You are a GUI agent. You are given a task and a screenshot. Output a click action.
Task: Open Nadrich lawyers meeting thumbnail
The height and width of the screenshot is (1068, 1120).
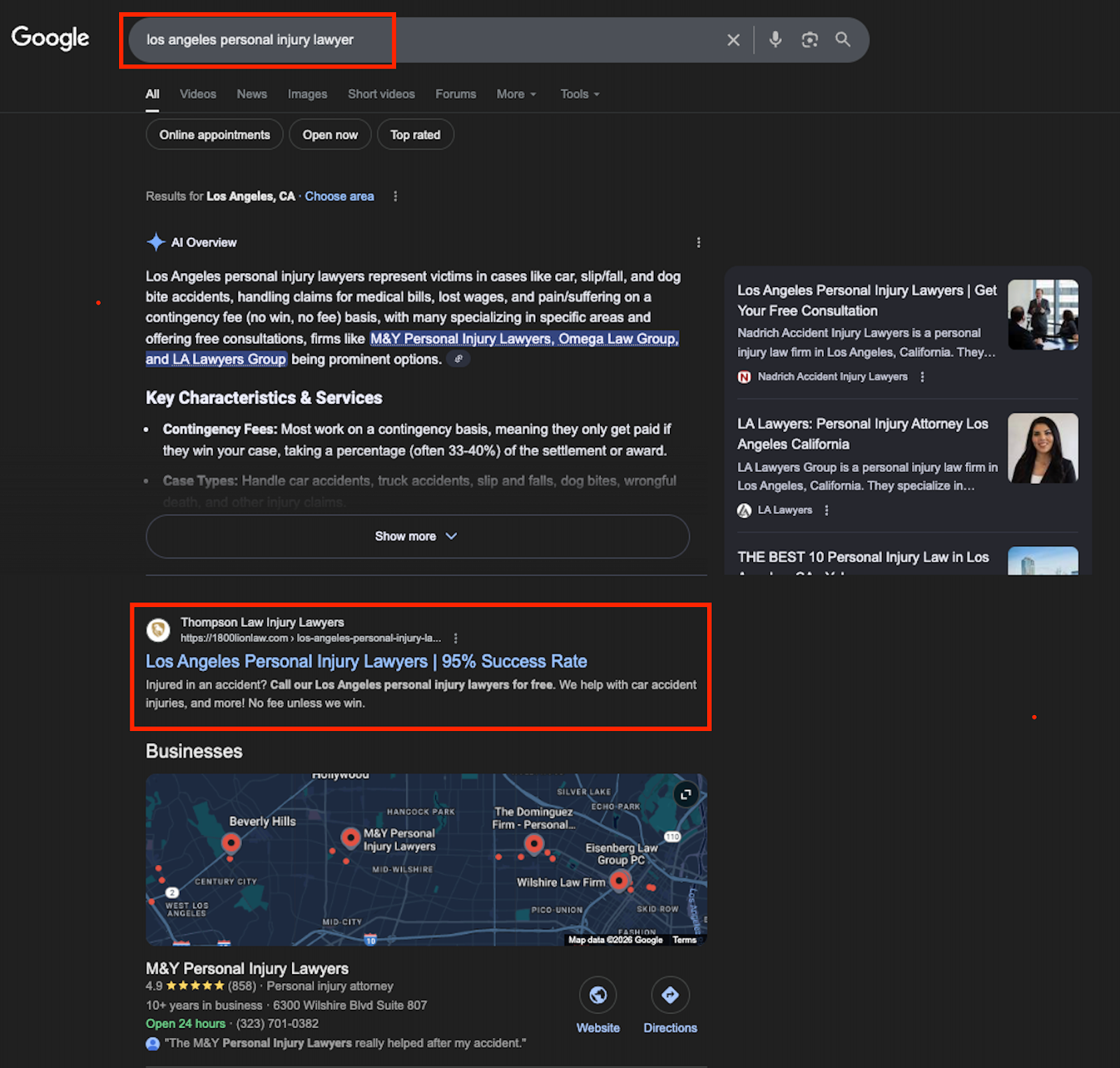pos(1043,314)
